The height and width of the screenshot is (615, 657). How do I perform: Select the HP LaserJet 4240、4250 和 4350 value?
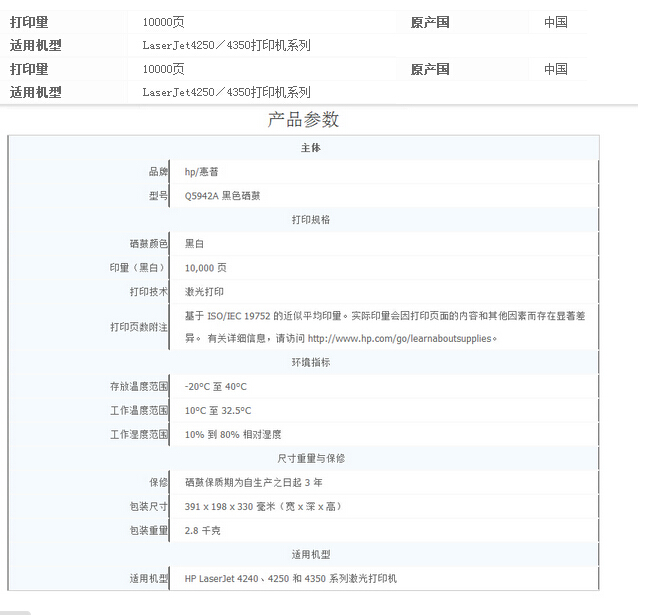pyautogui.click(x=290, y=579)
